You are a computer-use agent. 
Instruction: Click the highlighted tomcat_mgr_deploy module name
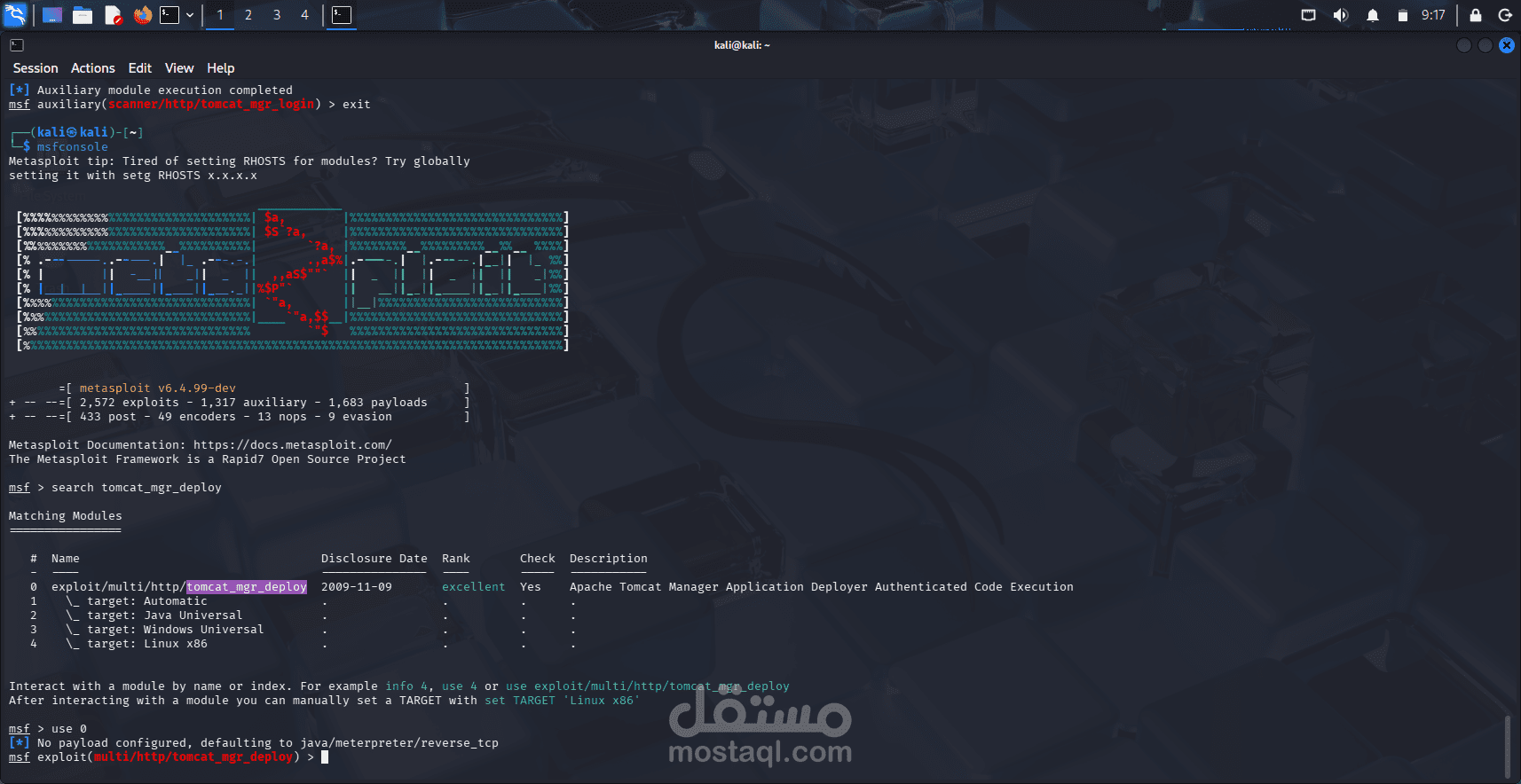pyautogui.click(x=247, y=587)
